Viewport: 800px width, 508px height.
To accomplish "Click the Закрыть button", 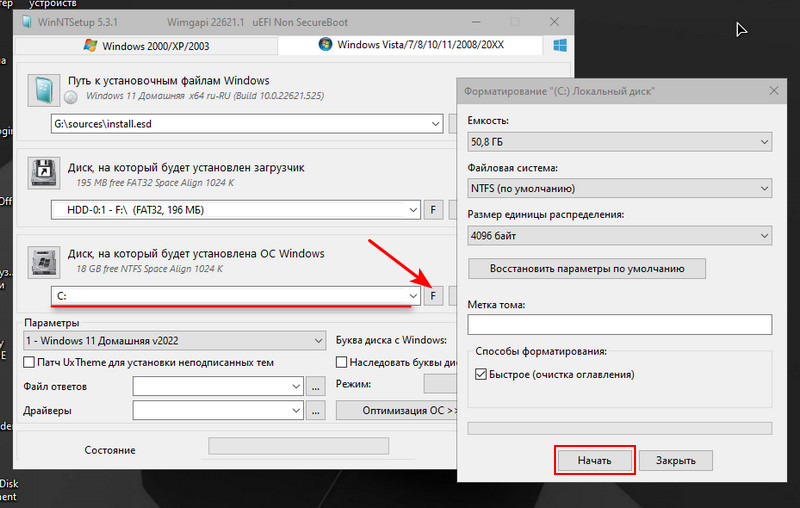I will [676, 461].
